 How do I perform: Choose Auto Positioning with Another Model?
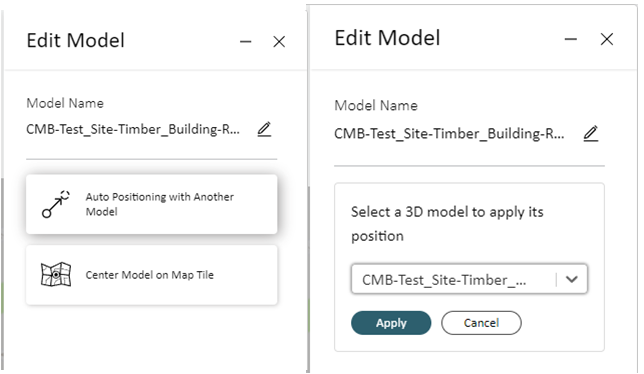coord(152,204)
